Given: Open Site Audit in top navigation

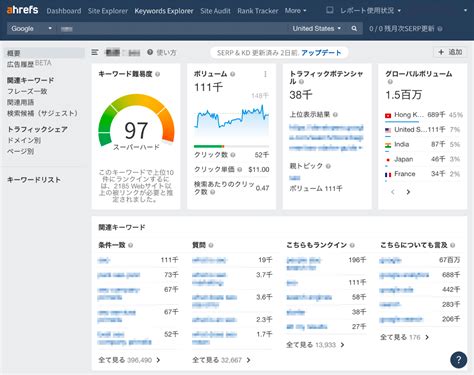Looking at the screenshot, I should point(215,11).
